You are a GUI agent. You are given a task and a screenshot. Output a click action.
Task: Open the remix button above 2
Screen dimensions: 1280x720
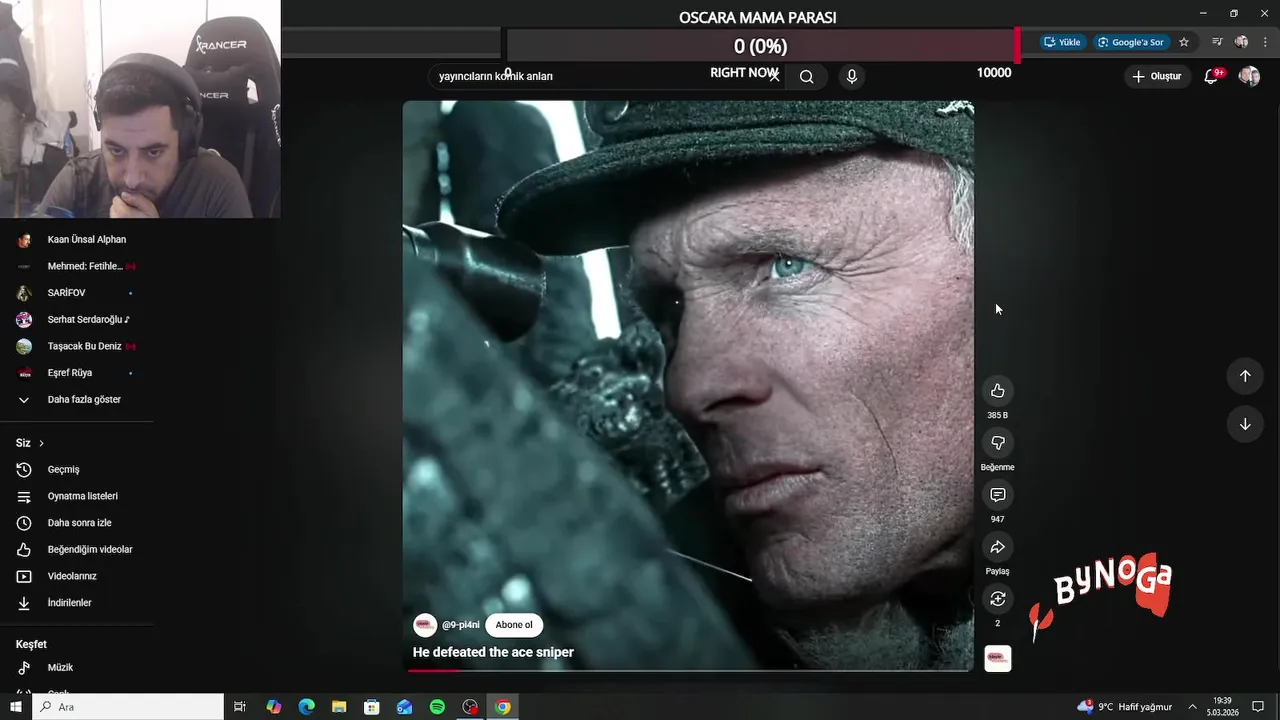(997, 599)
